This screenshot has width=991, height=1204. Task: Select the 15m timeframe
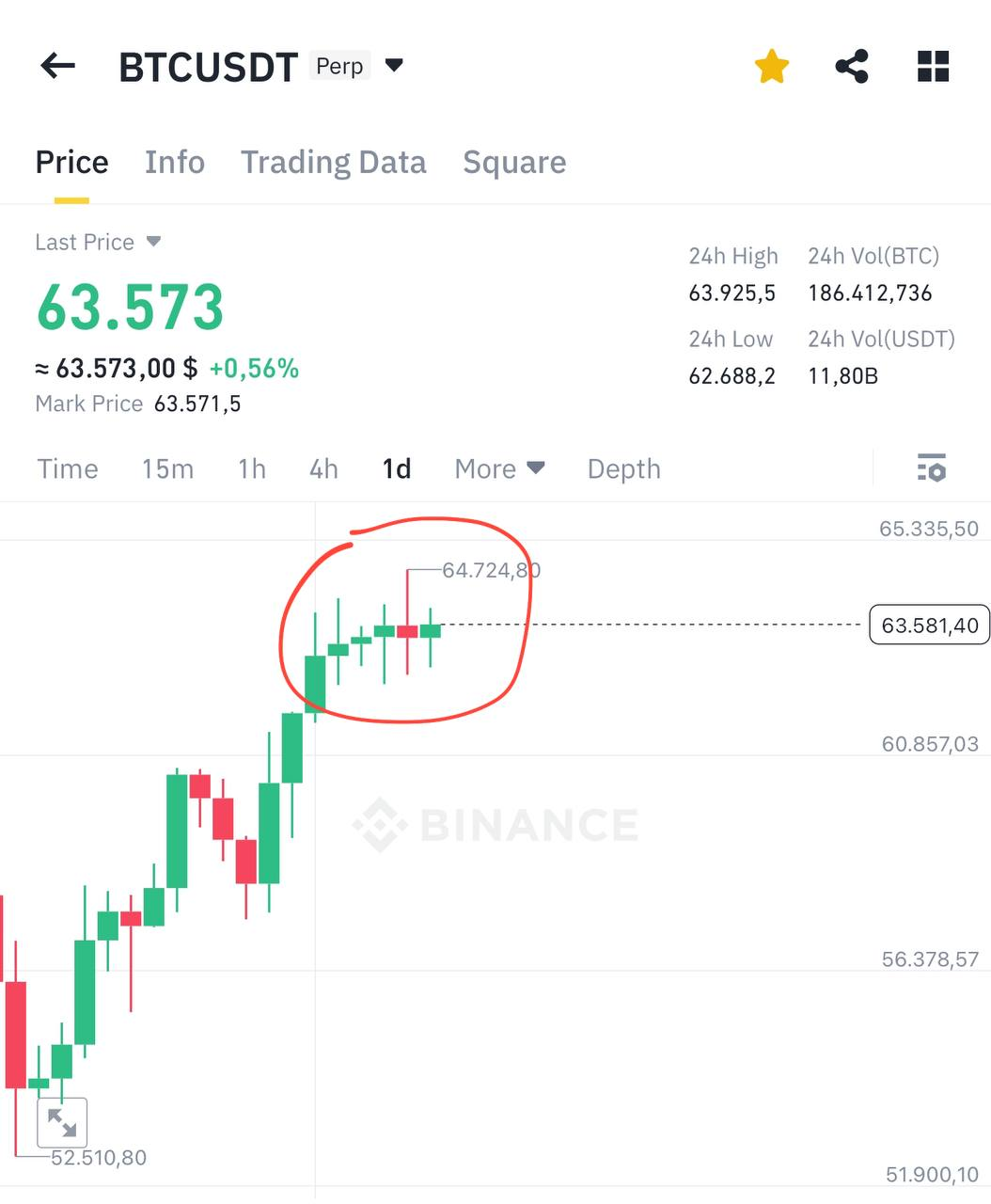click(167, 468)
